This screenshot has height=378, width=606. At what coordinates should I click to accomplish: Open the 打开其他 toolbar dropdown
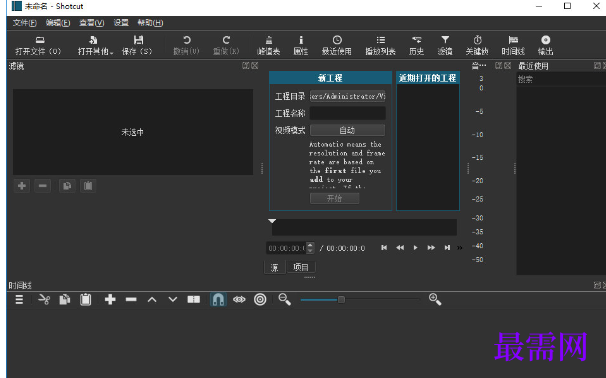tap(95, 45)
